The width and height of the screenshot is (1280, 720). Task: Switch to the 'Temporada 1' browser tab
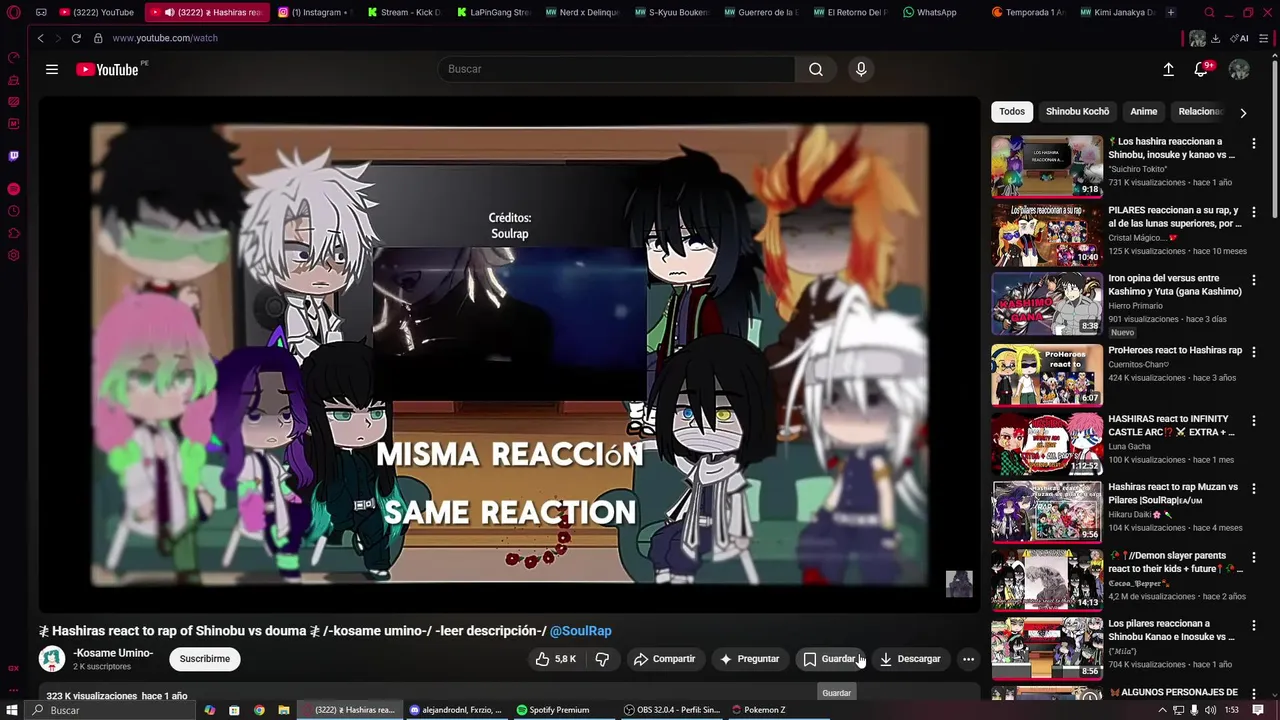[1028, 13]
